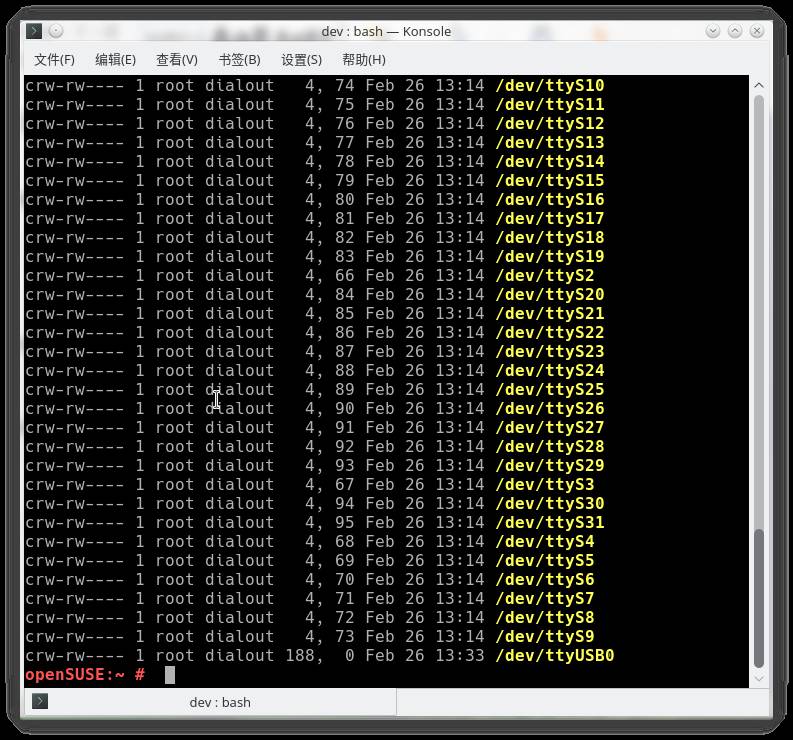Click the /dev/ttyS10 entry
Screen dimensions: 793x740
click(550, 85)
